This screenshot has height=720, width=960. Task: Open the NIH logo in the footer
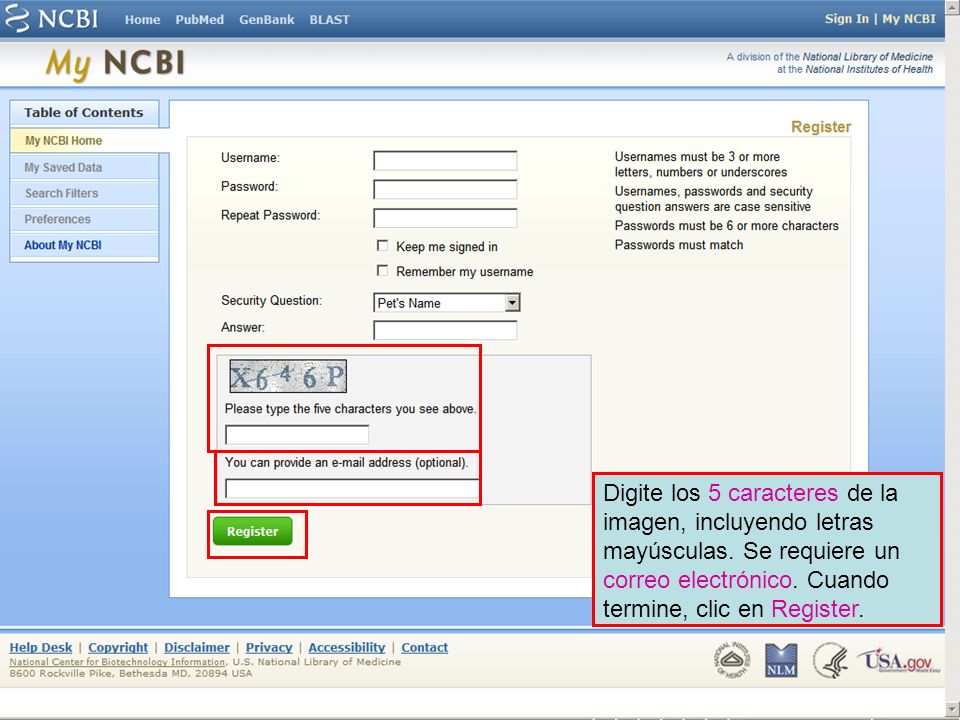pyautogui.click(x=732, y=660)
